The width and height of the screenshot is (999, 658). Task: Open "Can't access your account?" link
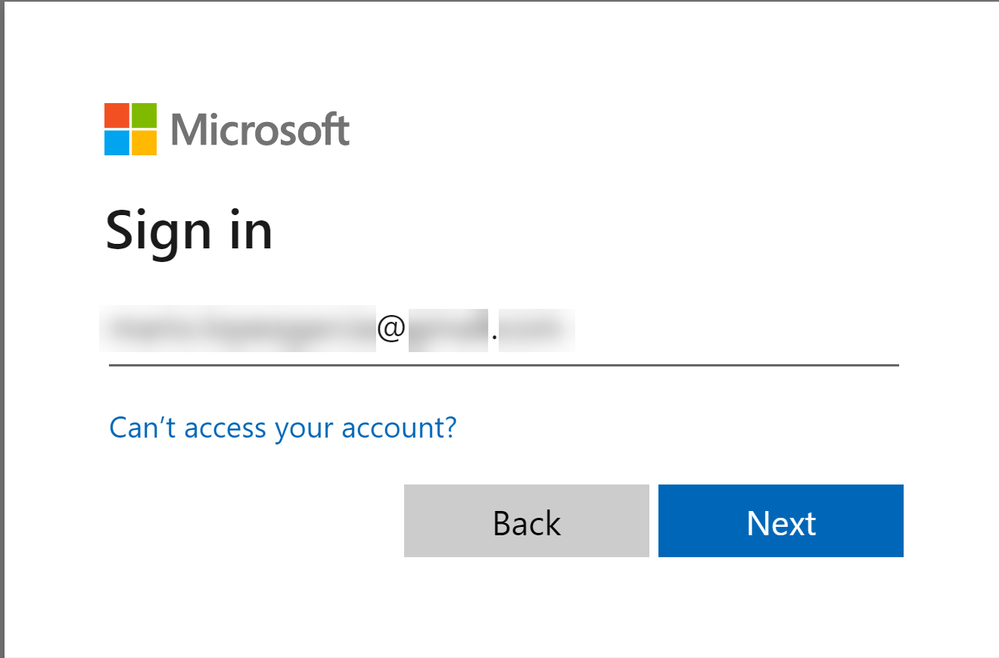tap(282, 428)
